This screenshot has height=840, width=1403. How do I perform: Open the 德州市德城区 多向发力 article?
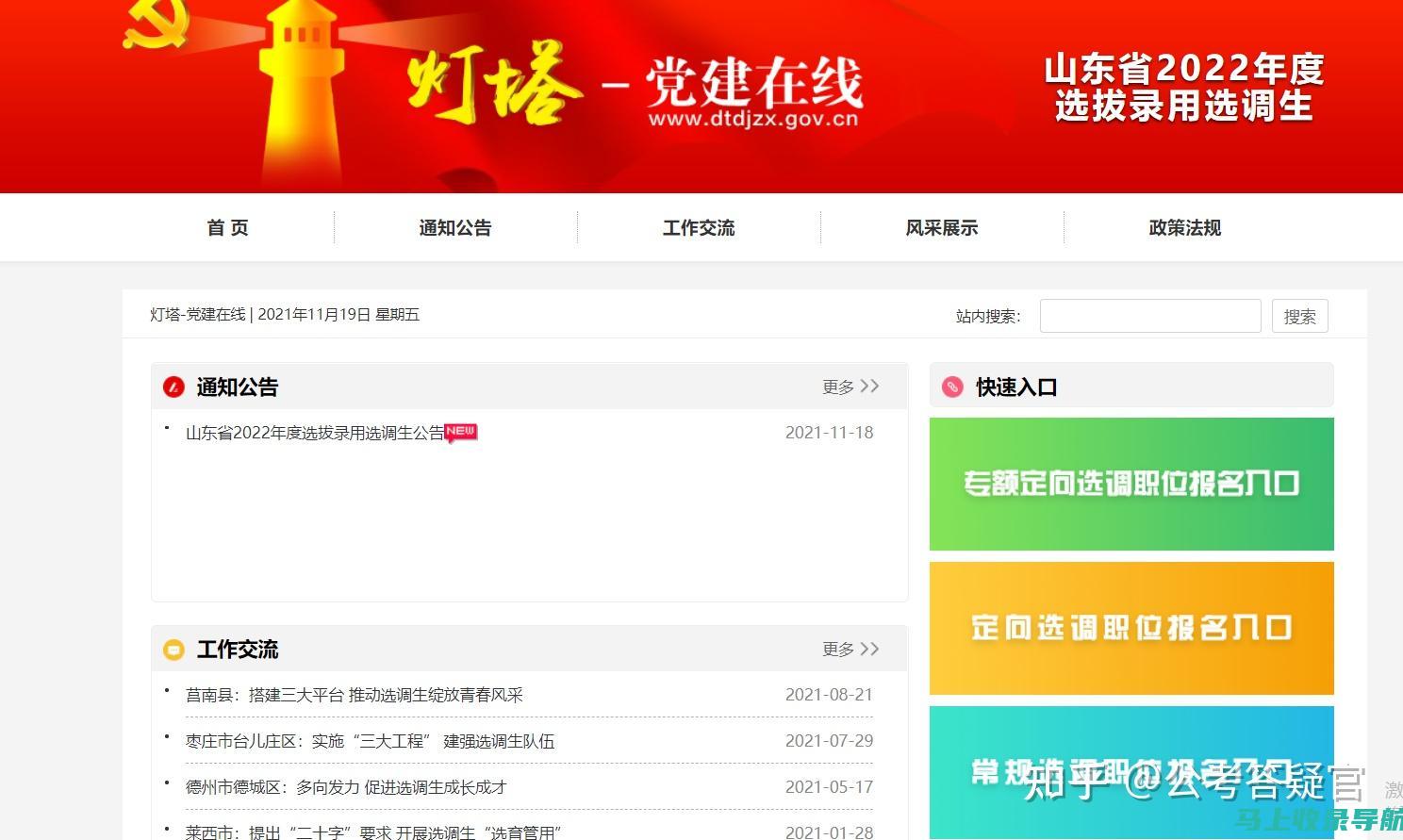click(347, 787)
